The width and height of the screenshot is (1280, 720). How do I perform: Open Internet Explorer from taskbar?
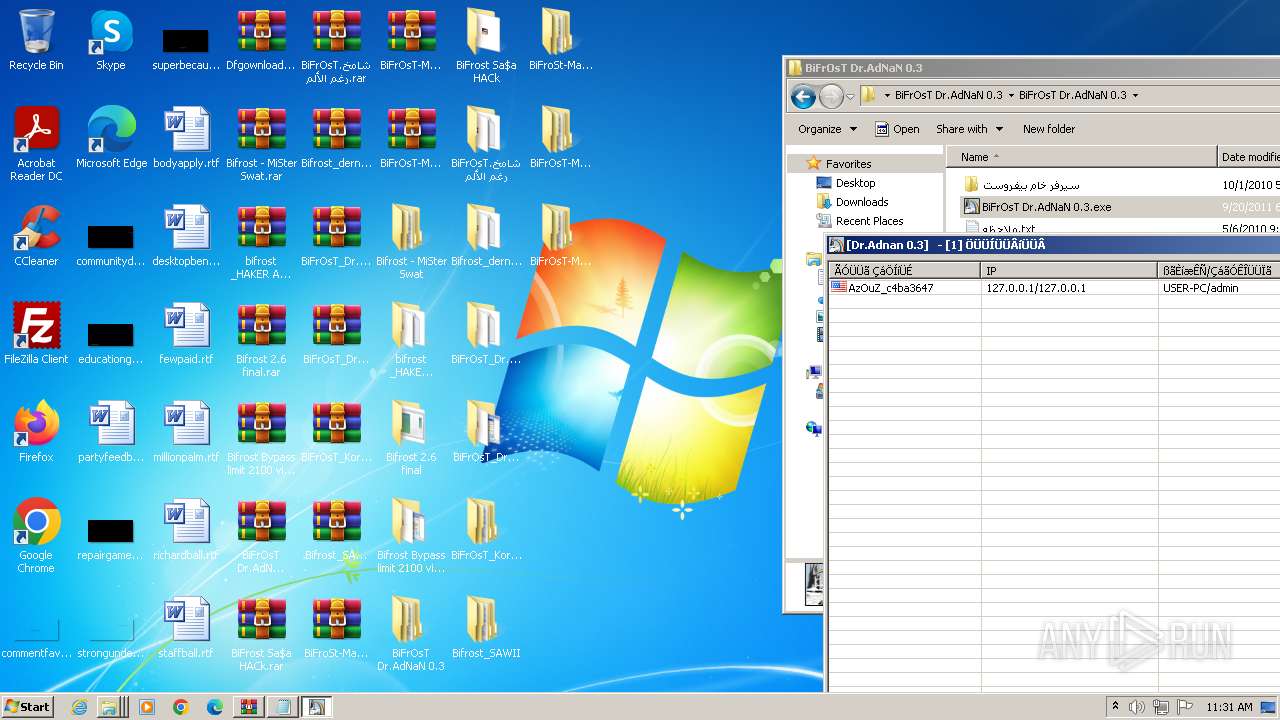tap(80, 707)
